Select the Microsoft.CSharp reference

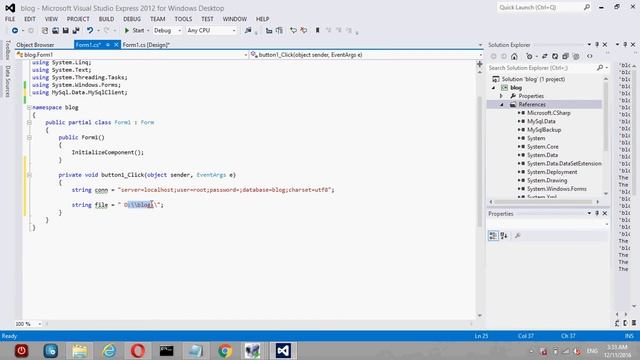coord(549,113)
